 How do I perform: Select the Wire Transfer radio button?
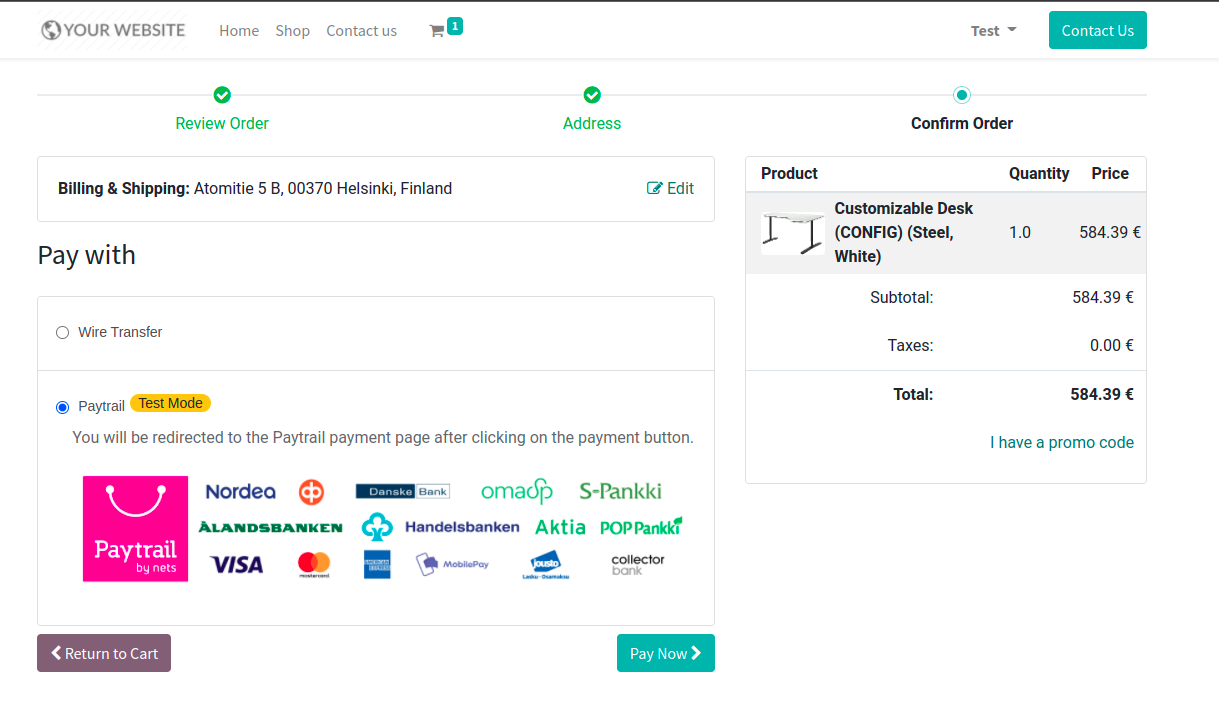coord(63,332)
